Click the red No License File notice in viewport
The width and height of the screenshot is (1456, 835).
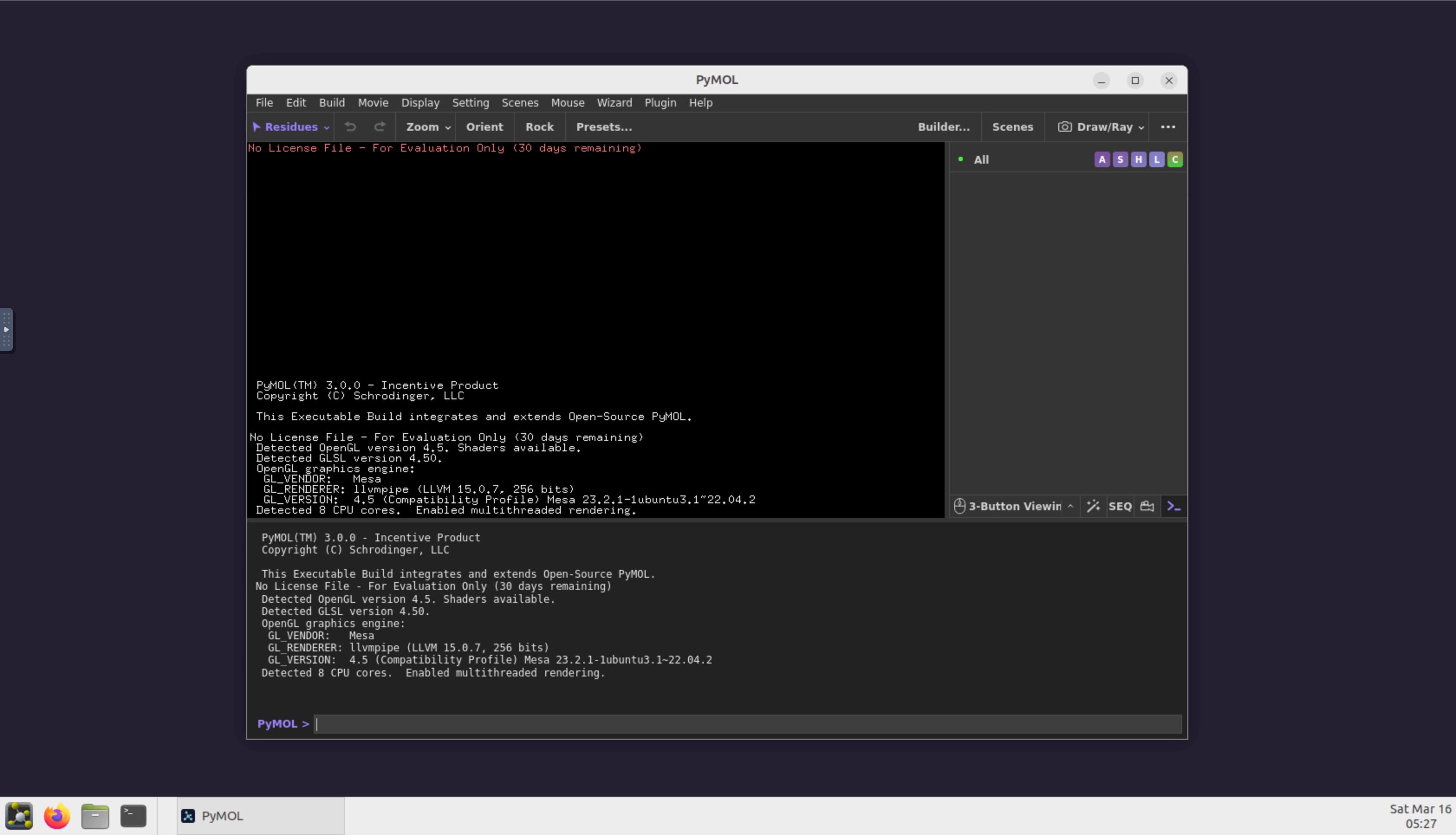(445, 148)
